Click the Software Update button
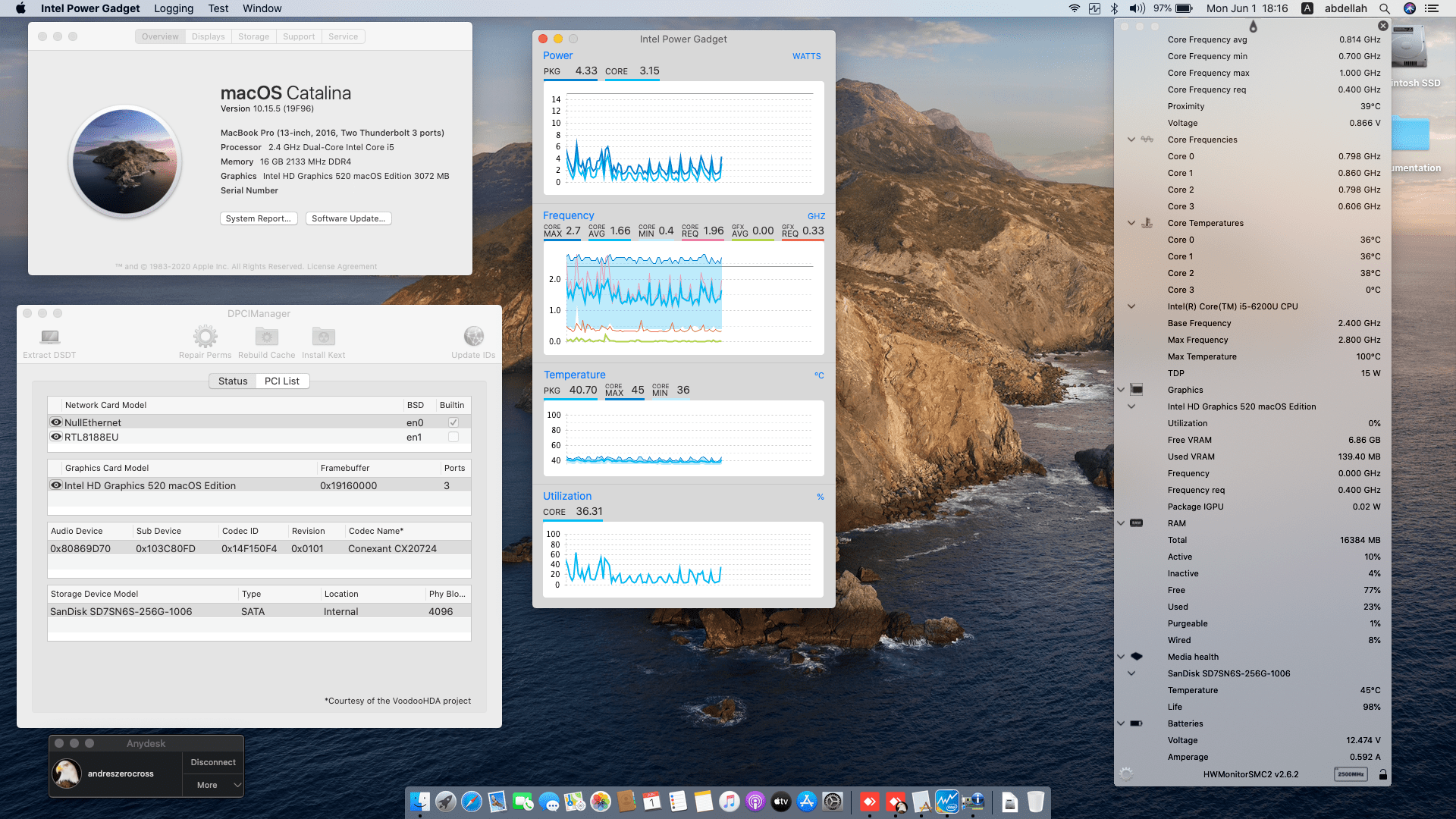This screenshot has height=819, width=1456. coord(348,218)
